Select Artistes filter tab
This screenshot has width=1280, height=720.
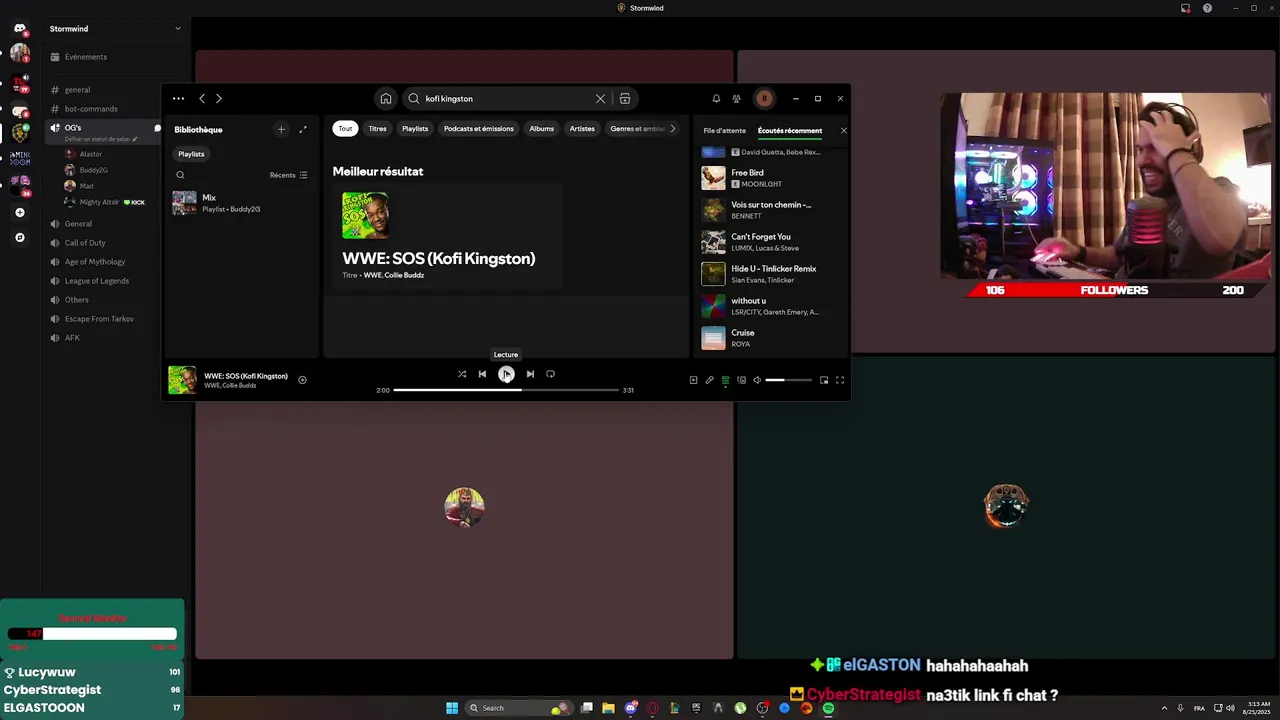pyautogui.click(x=582, y=129)
